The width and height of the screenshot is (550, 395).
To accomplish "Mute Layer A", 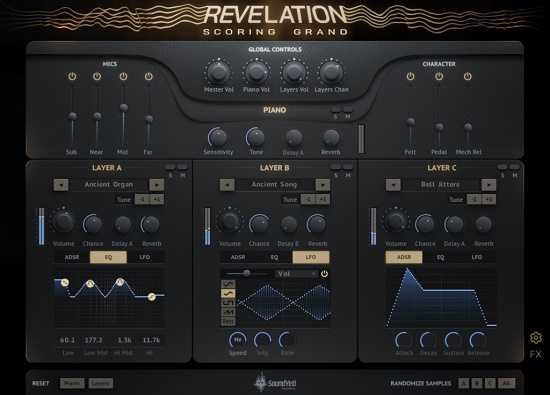I will 182,167.
